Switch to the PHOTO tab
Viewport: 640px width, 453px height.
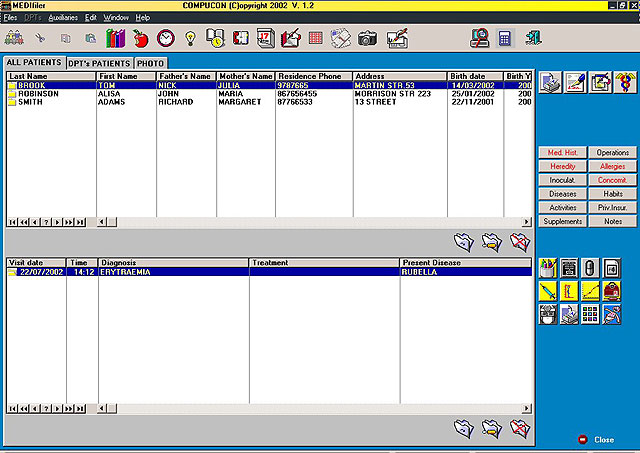click(151, 63)
